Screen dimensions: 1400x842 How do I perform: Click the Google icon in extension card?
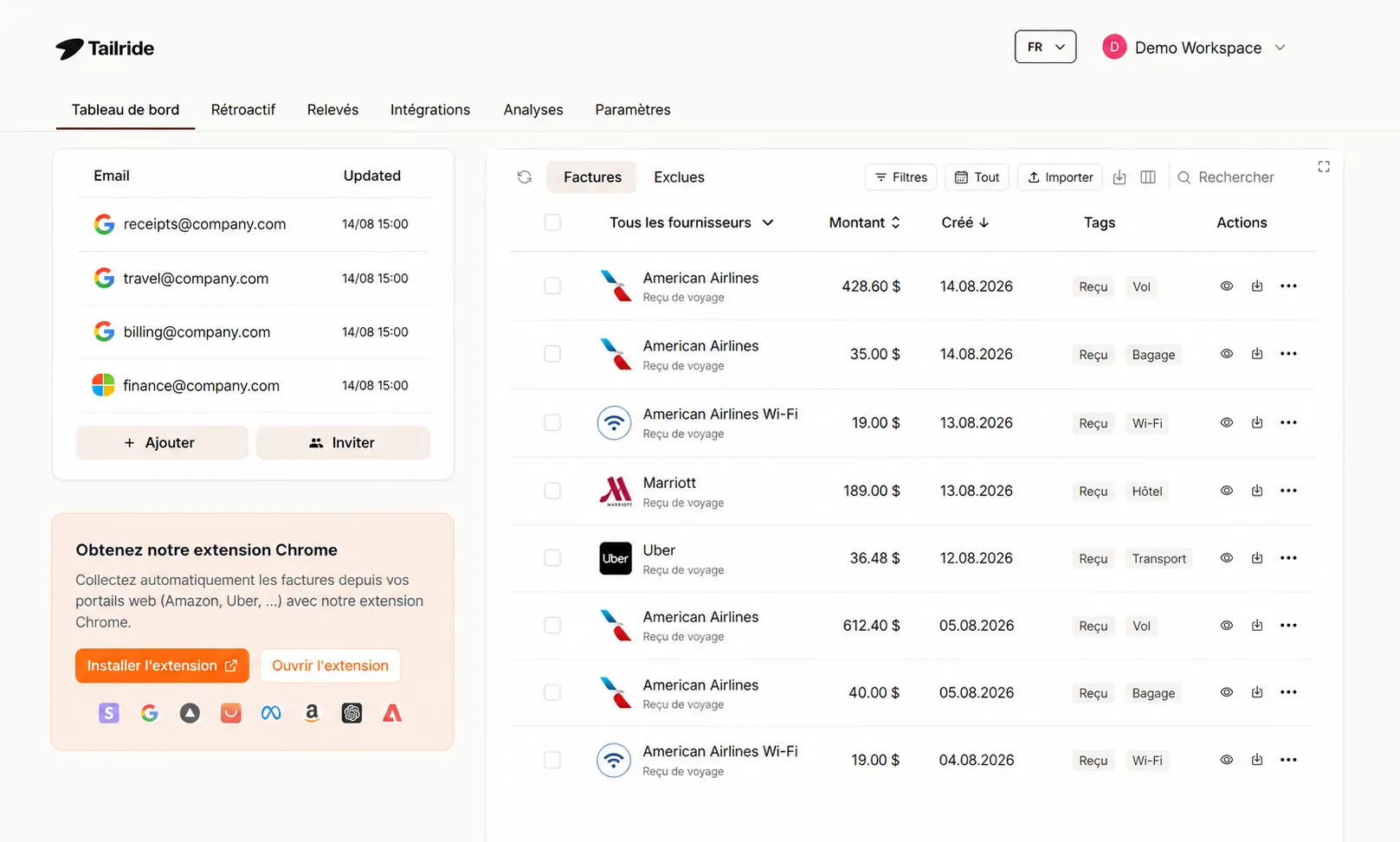(x=150, y=713)
